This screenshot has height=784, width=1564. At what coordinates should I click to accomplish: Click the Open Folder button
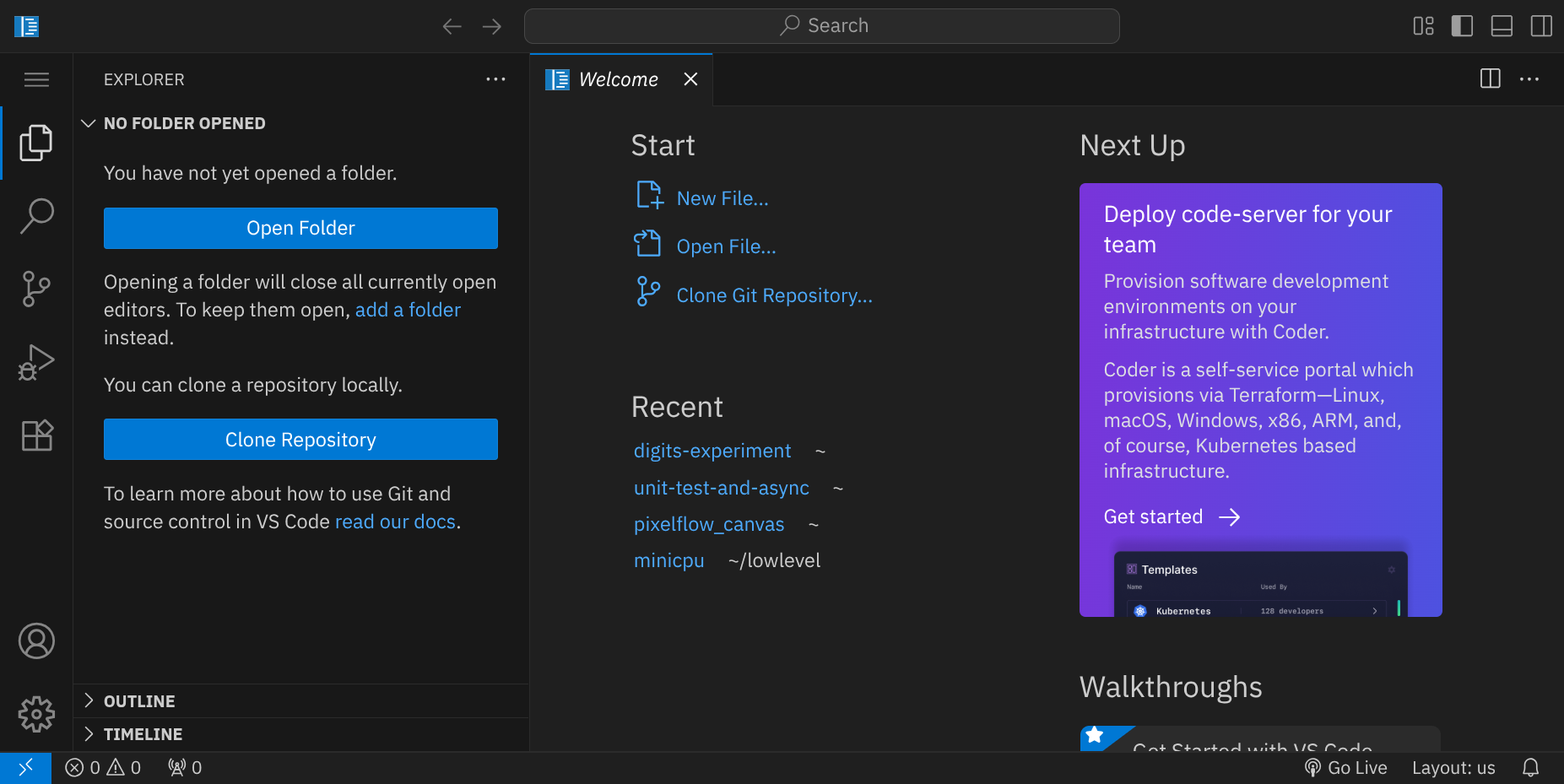(300, 229)
